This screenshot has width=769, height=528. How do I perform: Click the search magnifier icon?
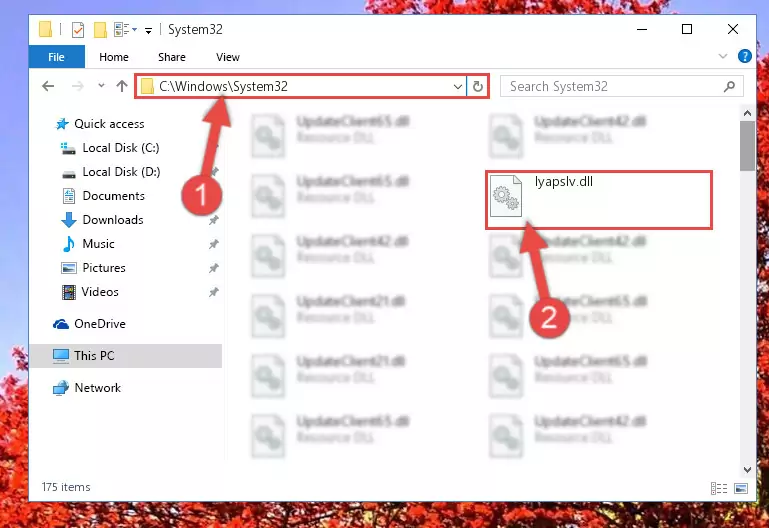click(729, 86)
